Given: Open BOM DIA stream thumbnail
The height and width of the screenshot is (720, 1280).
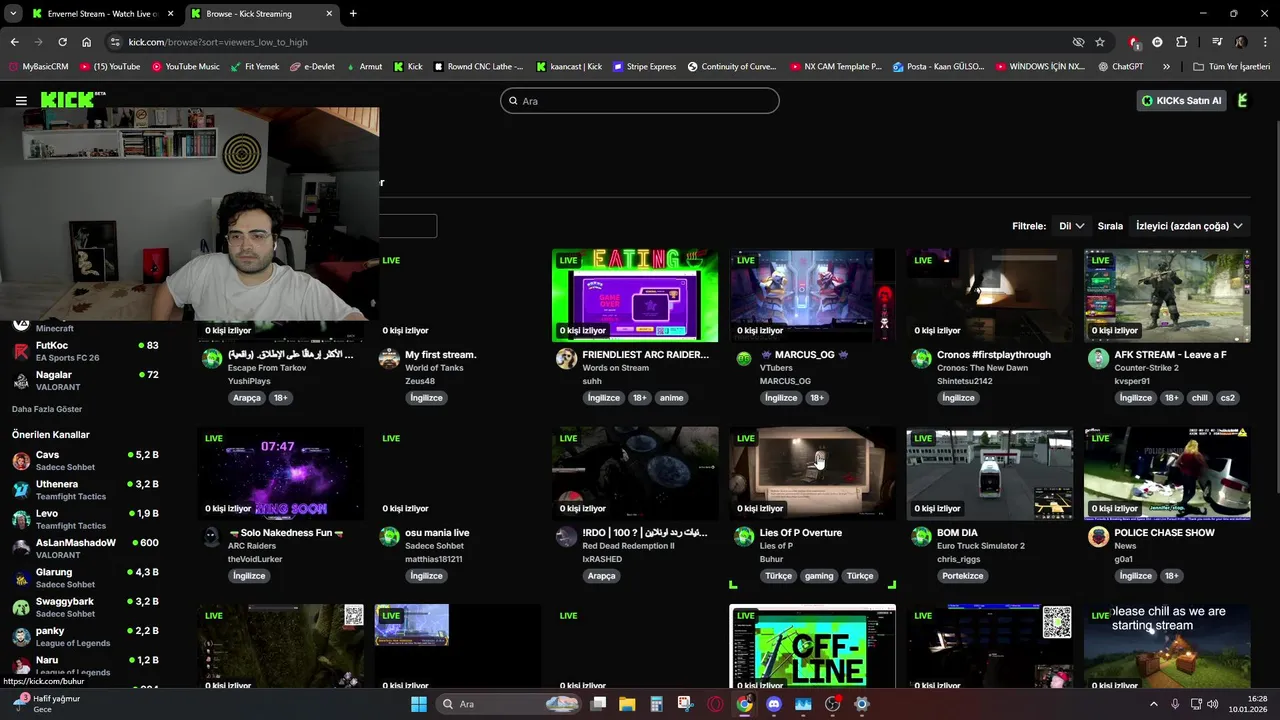Looking at the screenshot, I should [990, 473].
